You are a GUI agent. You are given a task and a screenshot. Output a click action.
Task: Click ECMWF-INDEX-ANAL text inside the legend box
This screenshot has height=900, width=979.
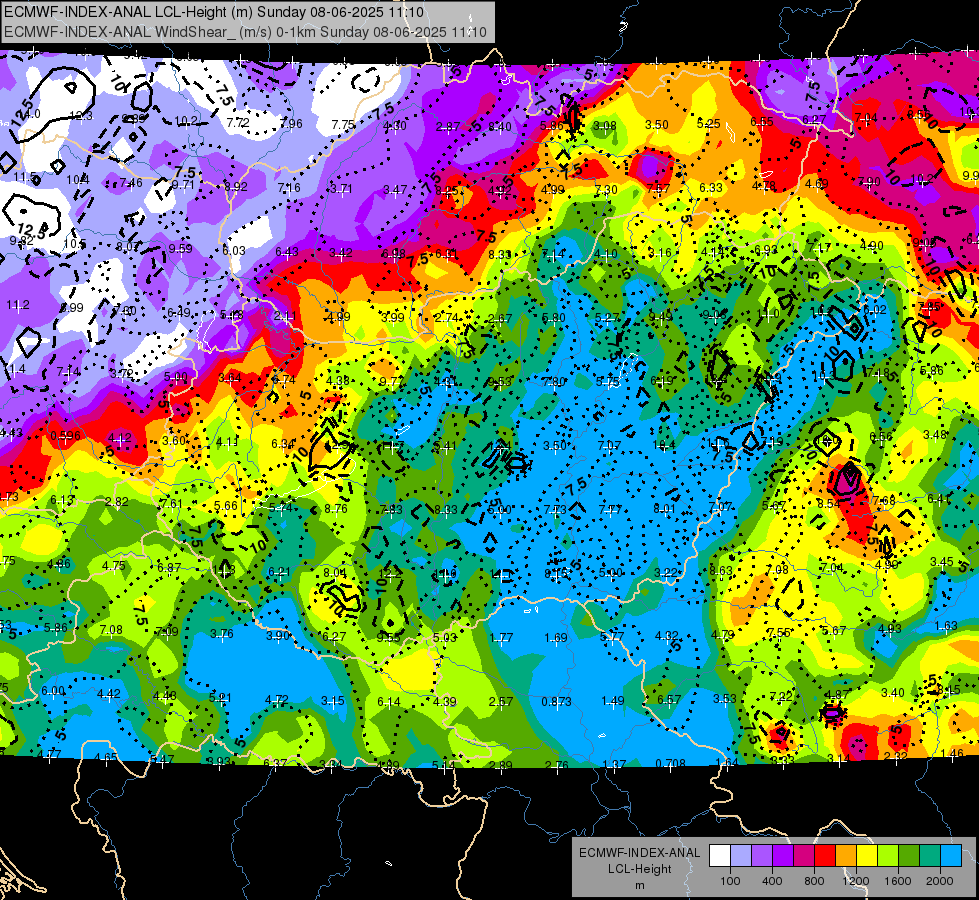(639, 853)
